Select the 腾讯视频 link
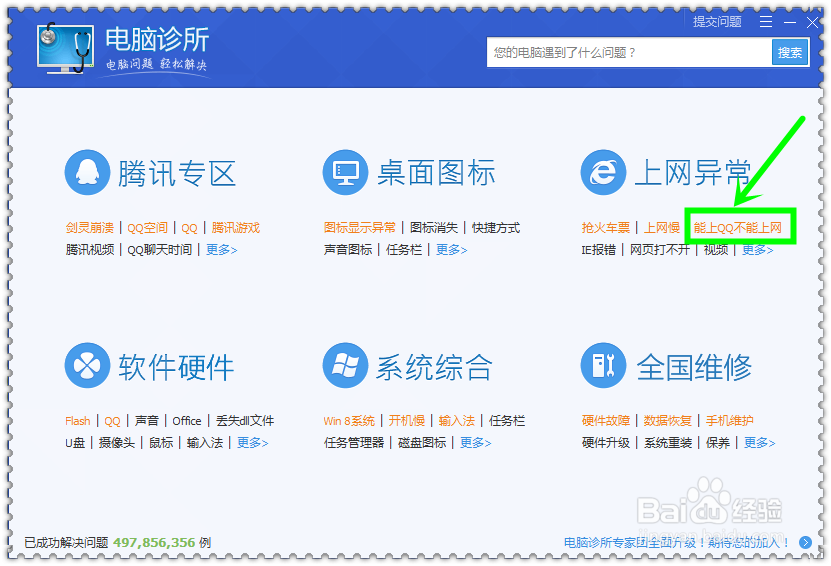The width and height of the screenshot is (831, 566). pyautogui.click(x=90, y=249)
